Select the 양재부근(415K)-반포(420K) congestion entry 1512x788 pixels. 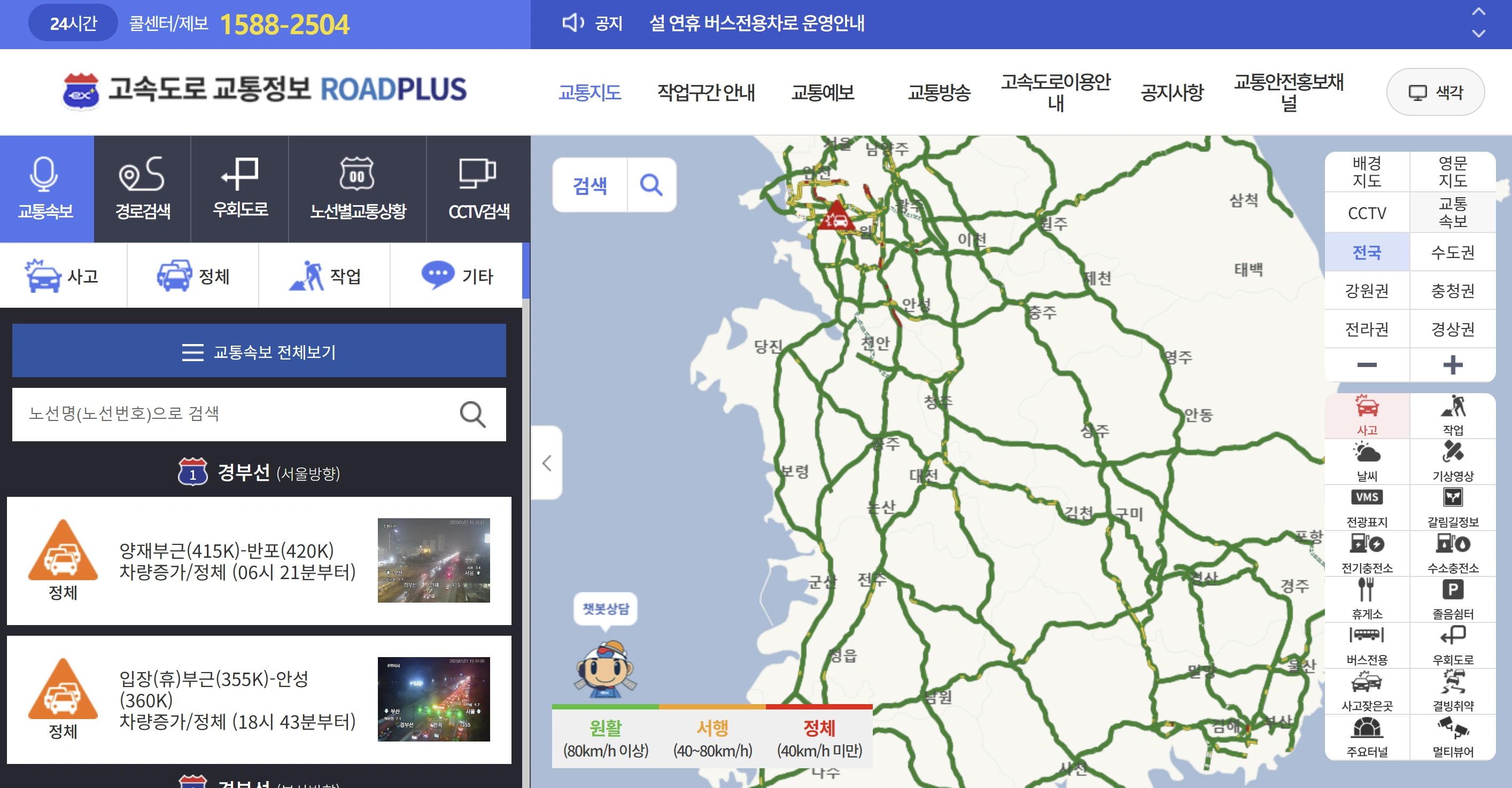[x=259, y=560]
